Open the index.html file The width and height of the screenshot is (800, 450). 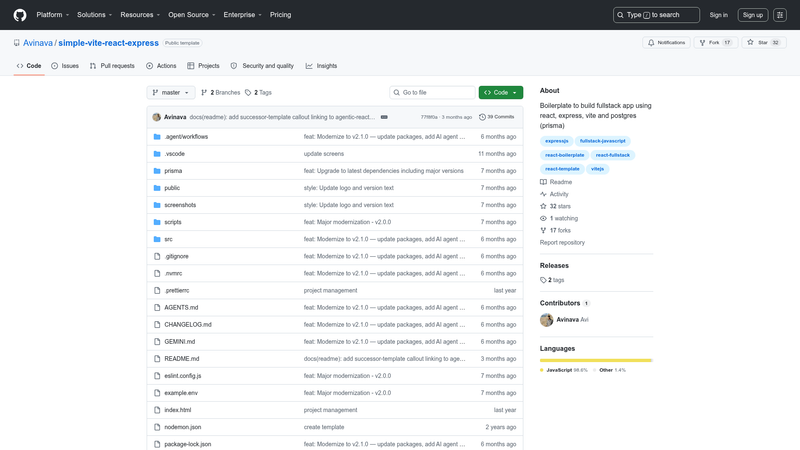[178, 410]
